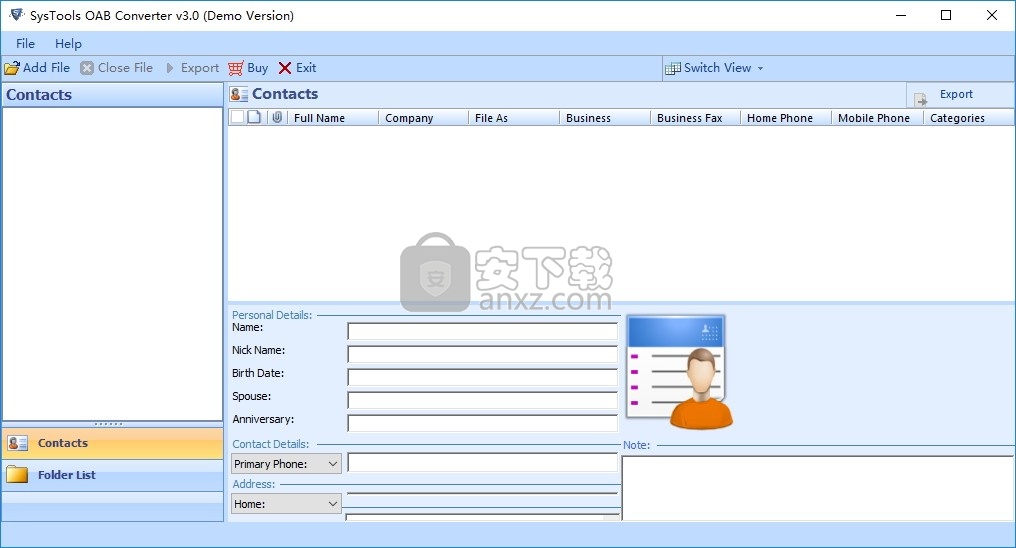This screenshot has width=1016, height=548.
Task: Click the Switch View grid icon
Action: [673, 68]
